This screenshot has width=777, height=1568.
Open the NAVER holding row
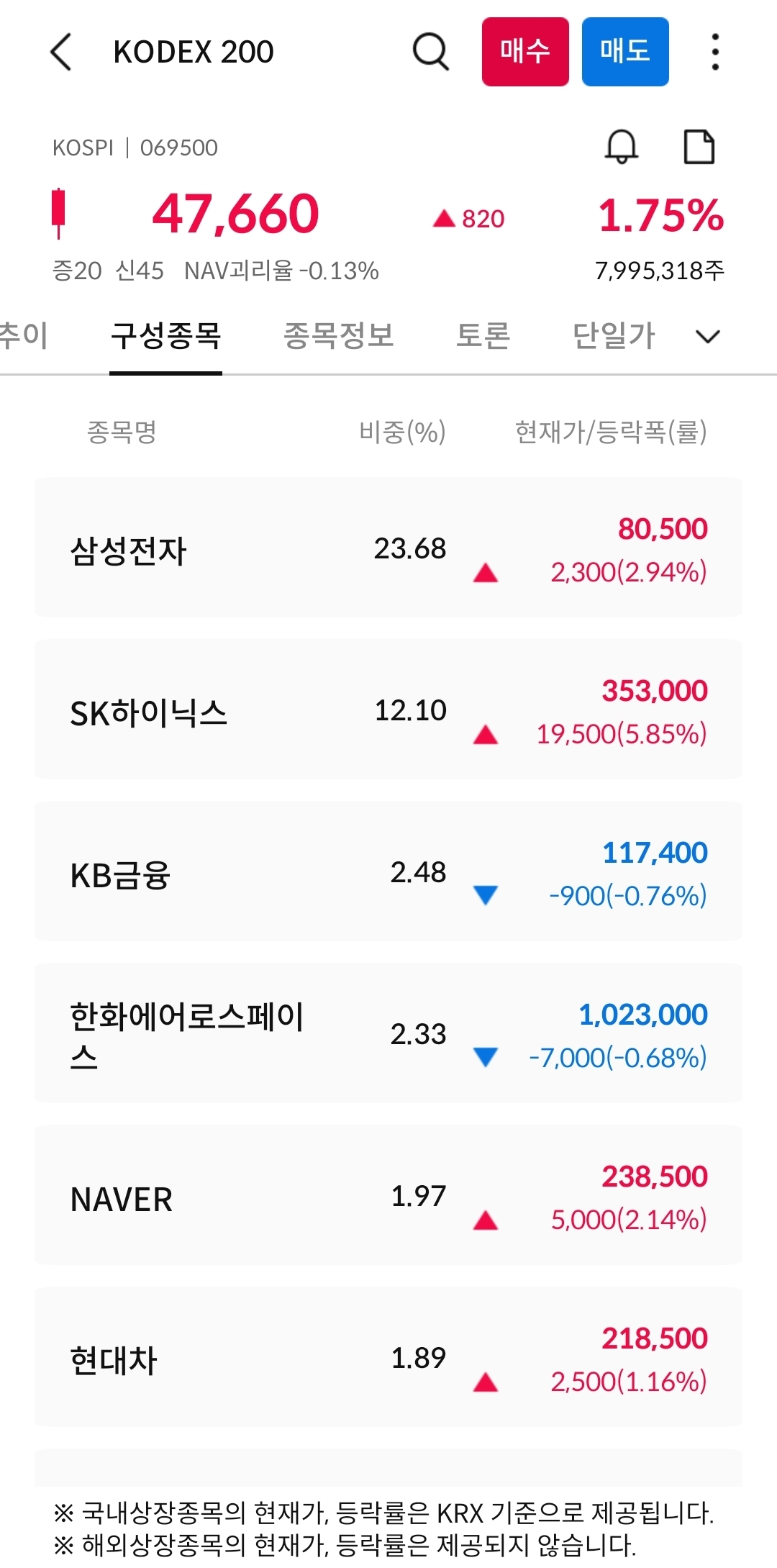click(x=388, y=1195)
